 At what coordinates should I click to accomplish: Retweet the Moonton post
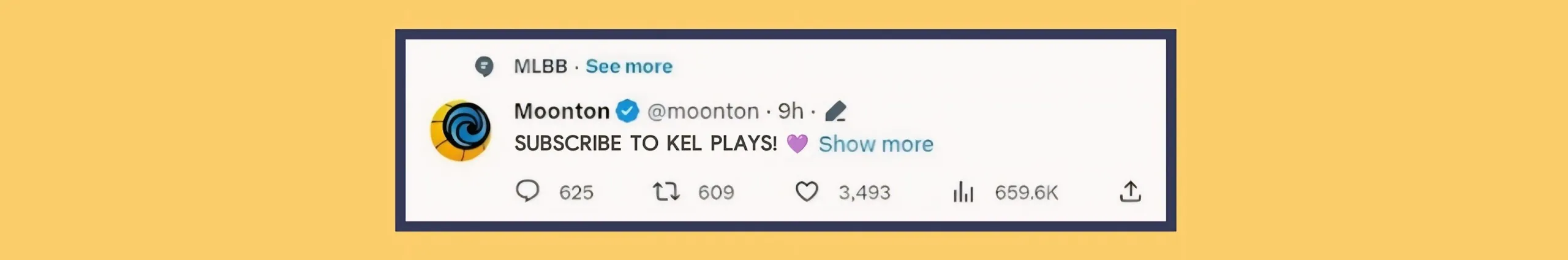[x=666, y=192]
